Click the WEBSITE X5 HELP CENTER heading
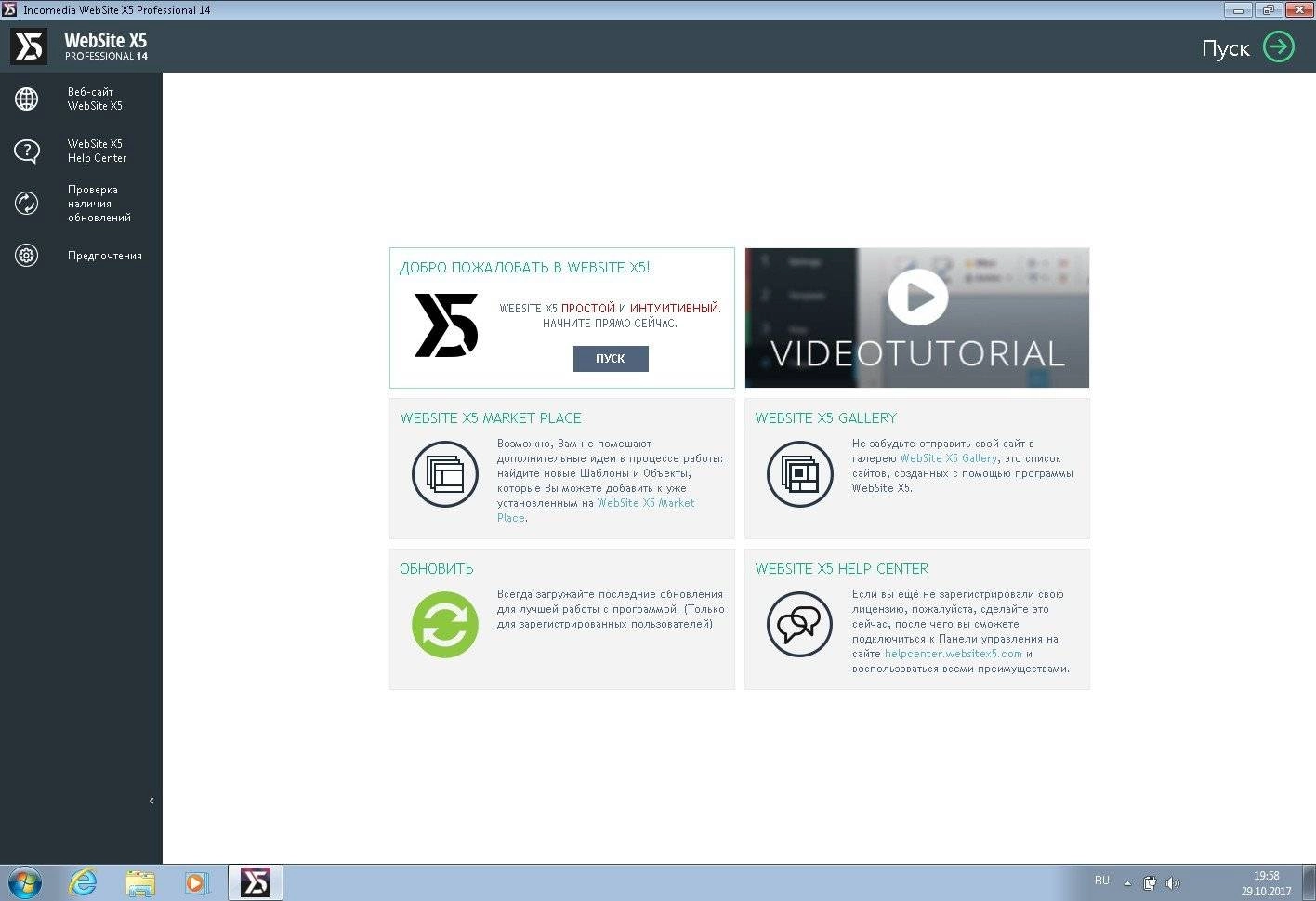Screen dimensions: 1316x901 (x=842, y=569)
